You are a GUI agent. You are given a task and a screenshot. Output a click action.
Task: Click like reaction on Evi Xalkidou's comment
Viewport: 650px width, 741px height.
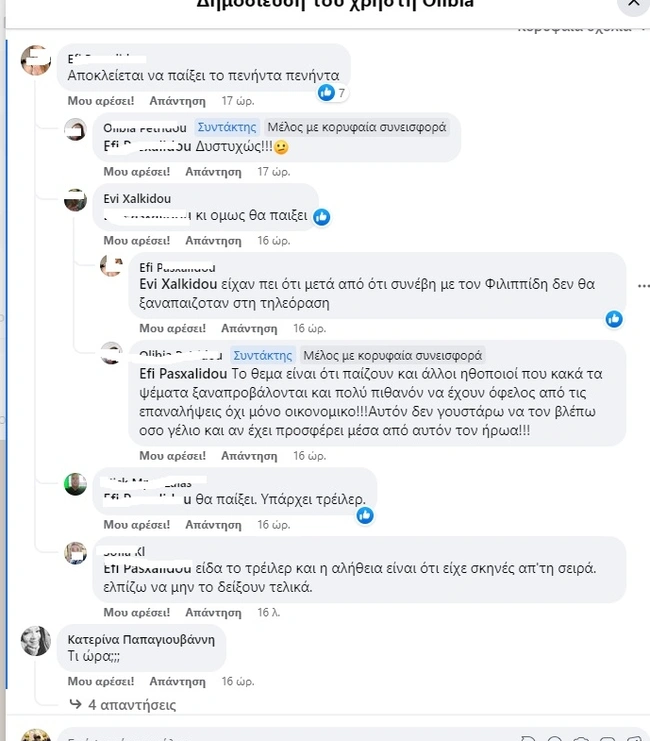(322, 217)
